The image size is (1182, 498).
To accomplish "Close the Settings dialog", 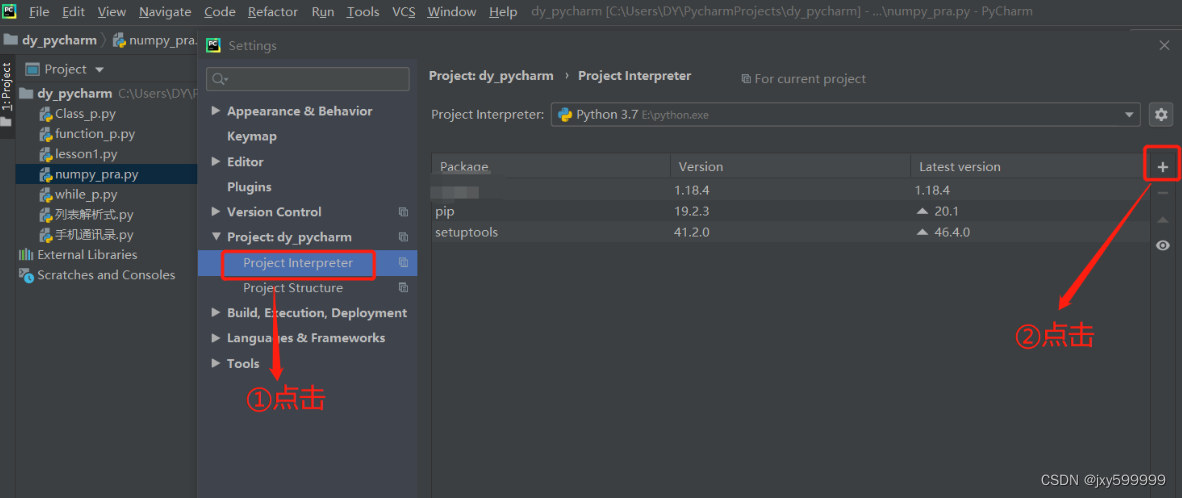I will tap(1164, 45).
